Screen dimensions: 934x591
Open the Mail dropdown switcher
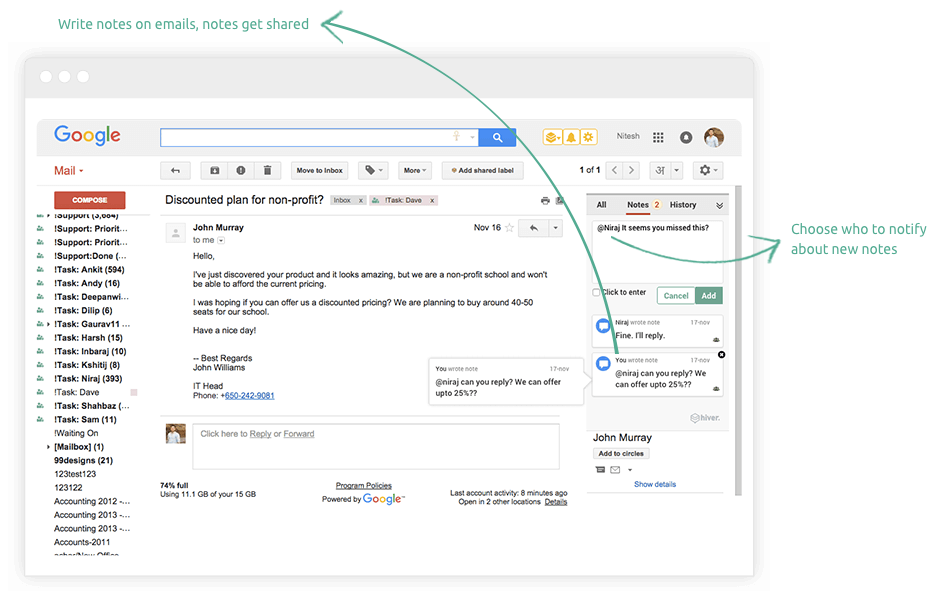[69, 171]
